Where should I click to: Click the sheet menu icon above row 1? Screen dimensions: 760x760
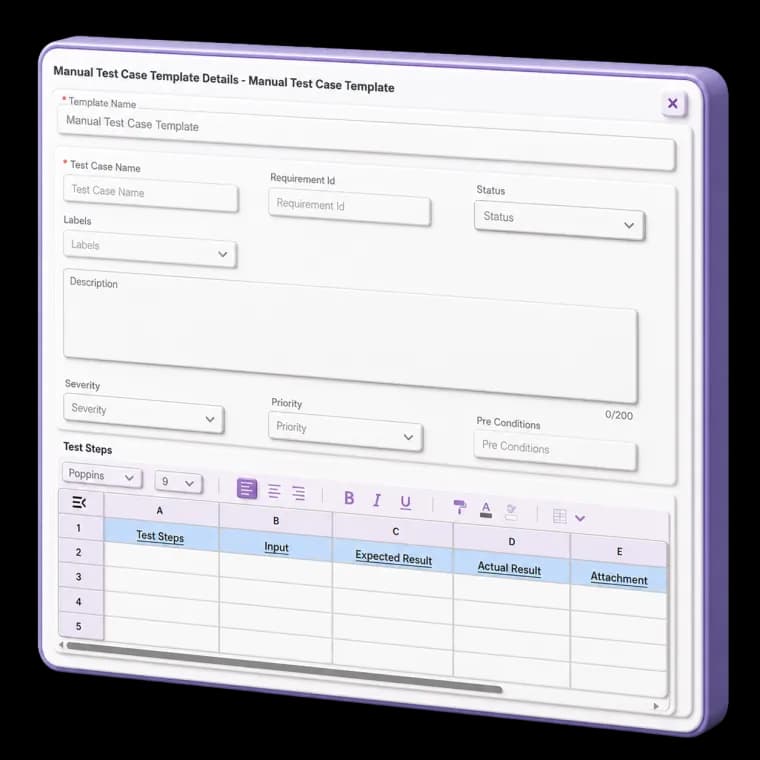coord(79,503)
